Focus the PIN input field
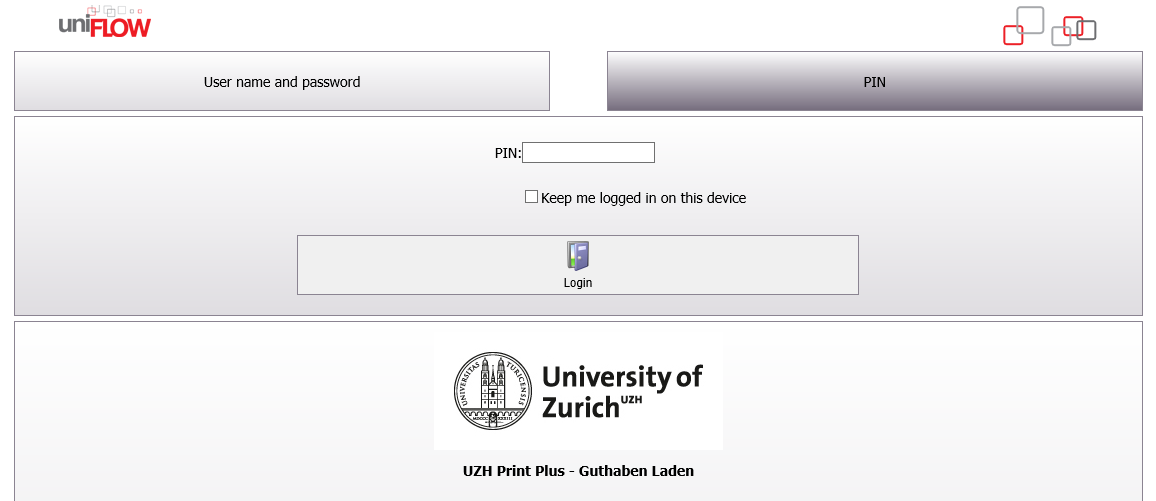Screen dimensions: 1156x501 click(x=588, y=153)
